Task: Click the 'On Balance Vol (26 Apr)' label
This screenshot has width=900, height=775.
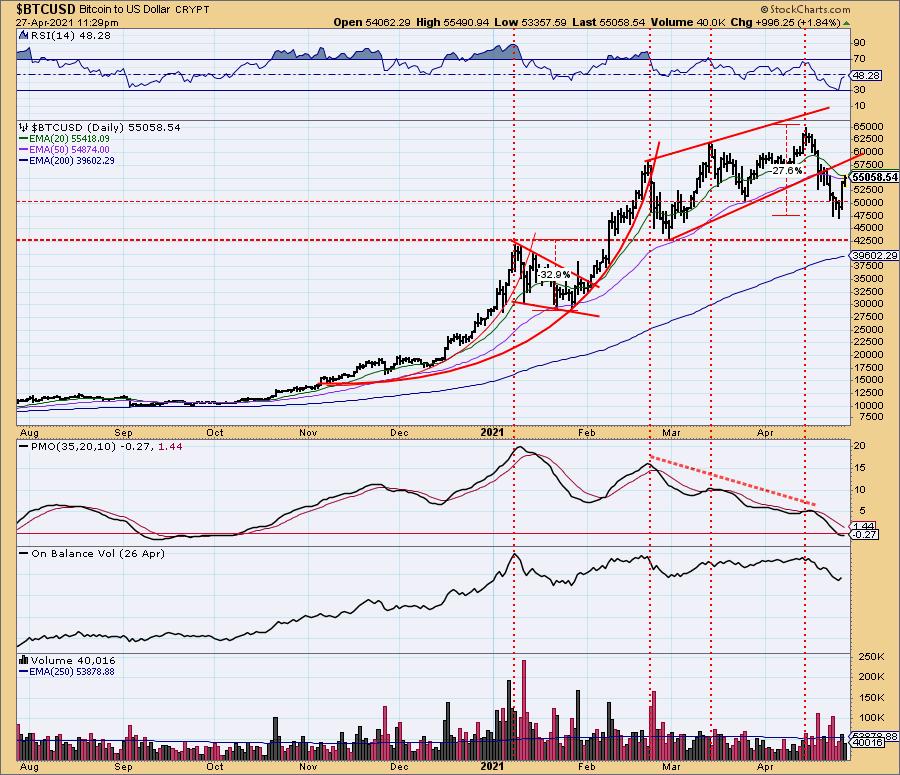Action: [98, 553]
